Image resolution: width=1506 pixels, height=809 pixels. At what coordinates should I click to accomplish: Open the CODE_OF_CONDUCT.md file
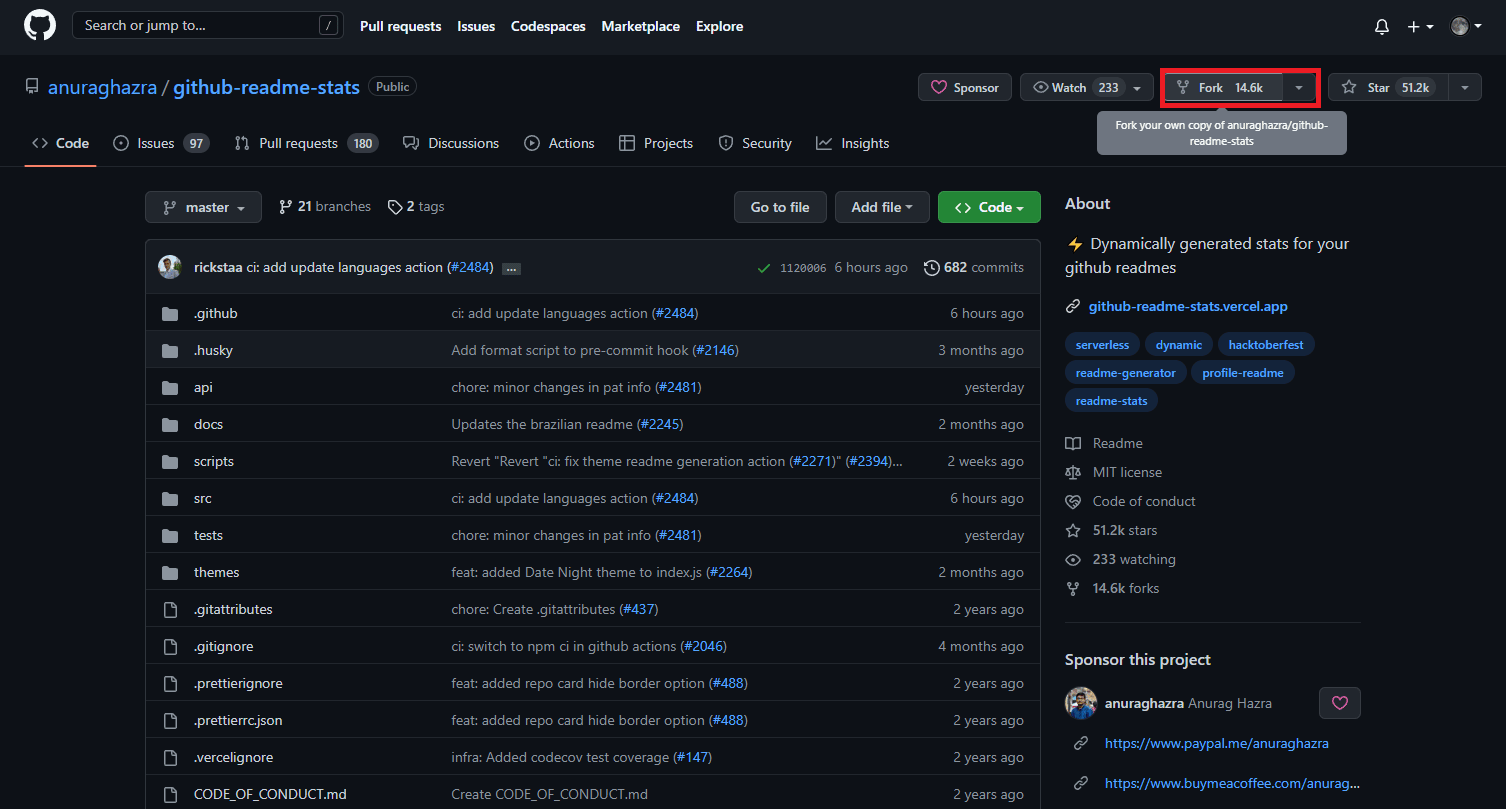pos(270,794)
